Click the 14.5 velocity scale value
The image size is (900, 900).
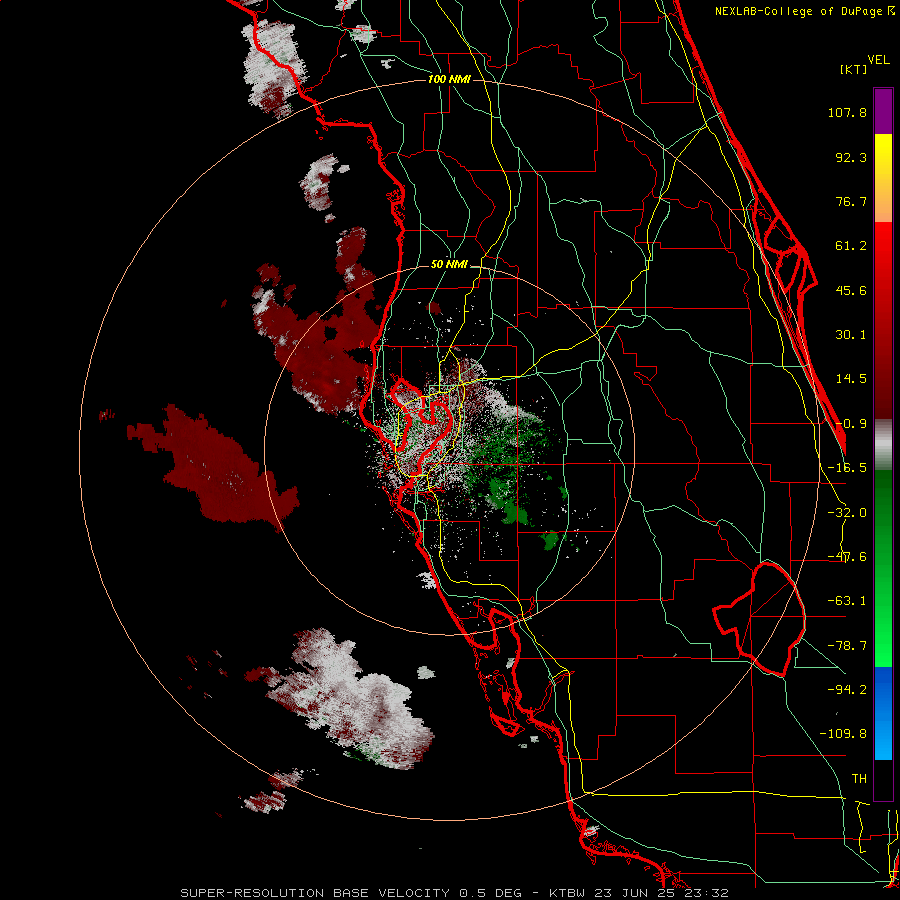[851, 379]
